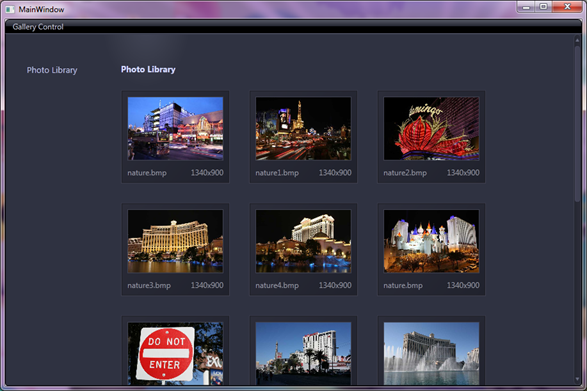The image size is (587, 391).
Task: Click the Photo Library bold heading
Action: tap(148, 70)
